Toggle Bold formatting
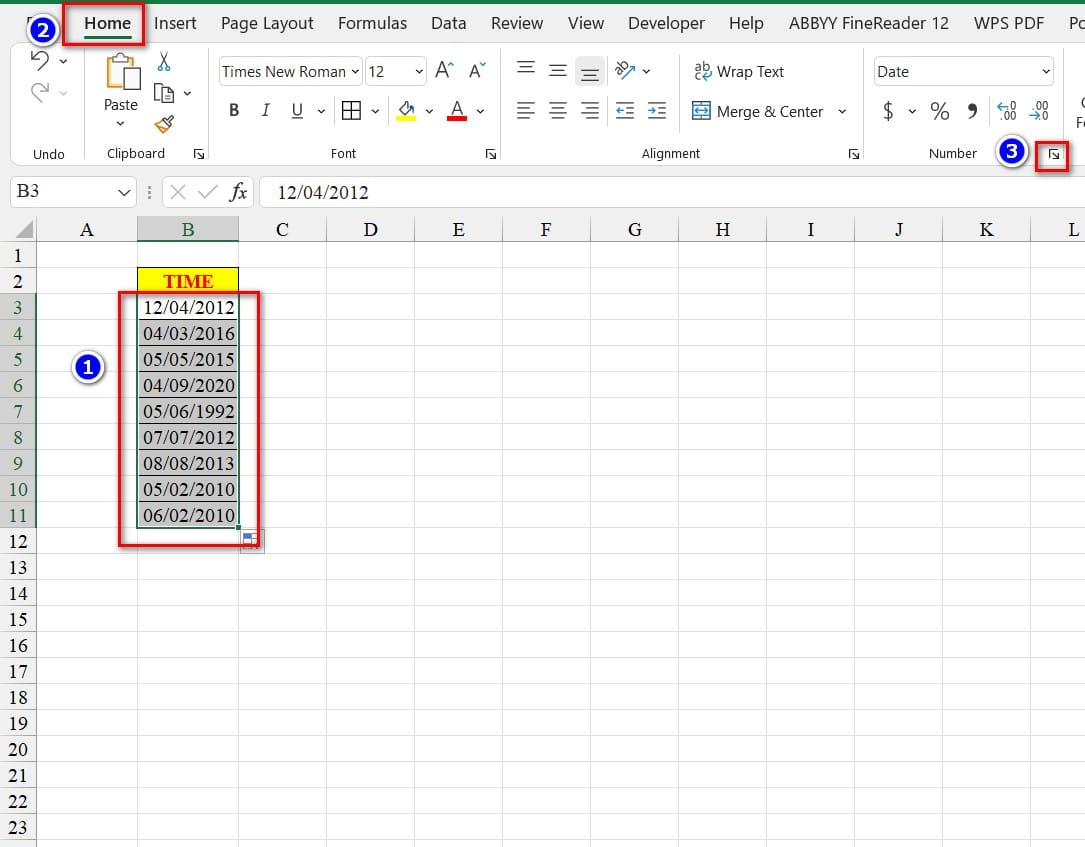Viewport: 1085px width, 847px height. [x=234, y=111]
